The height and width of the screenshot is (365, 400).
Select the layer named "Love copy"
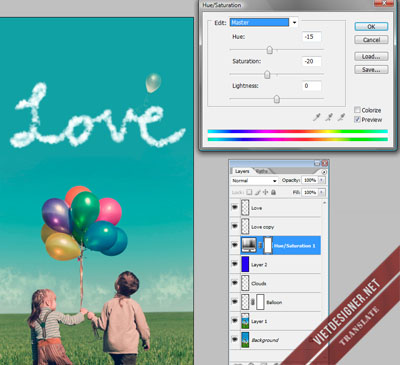(263, 227)
